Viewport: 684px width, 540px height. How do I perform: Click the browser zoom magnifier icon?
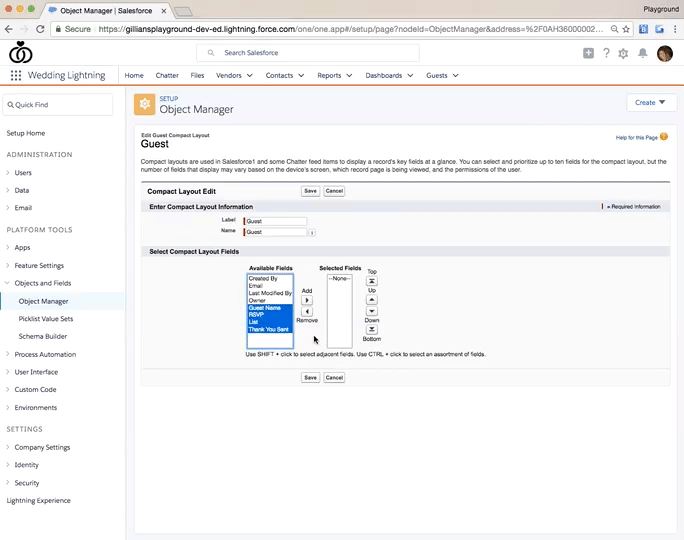(614, 29)
